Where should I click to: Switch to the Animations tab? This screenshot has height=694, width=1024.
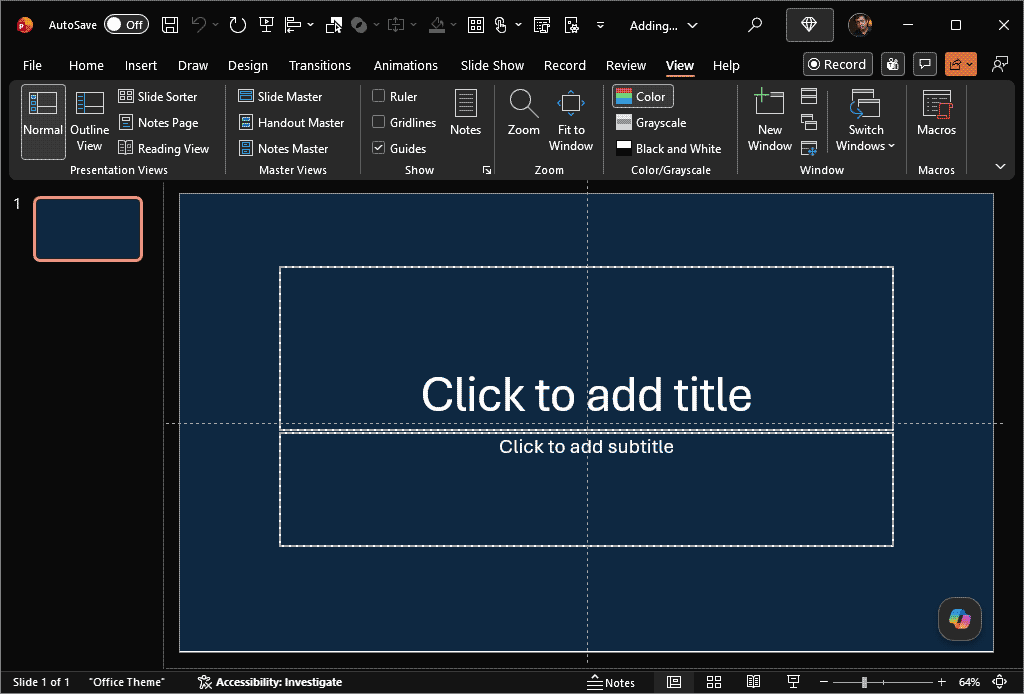click(406, 65)
